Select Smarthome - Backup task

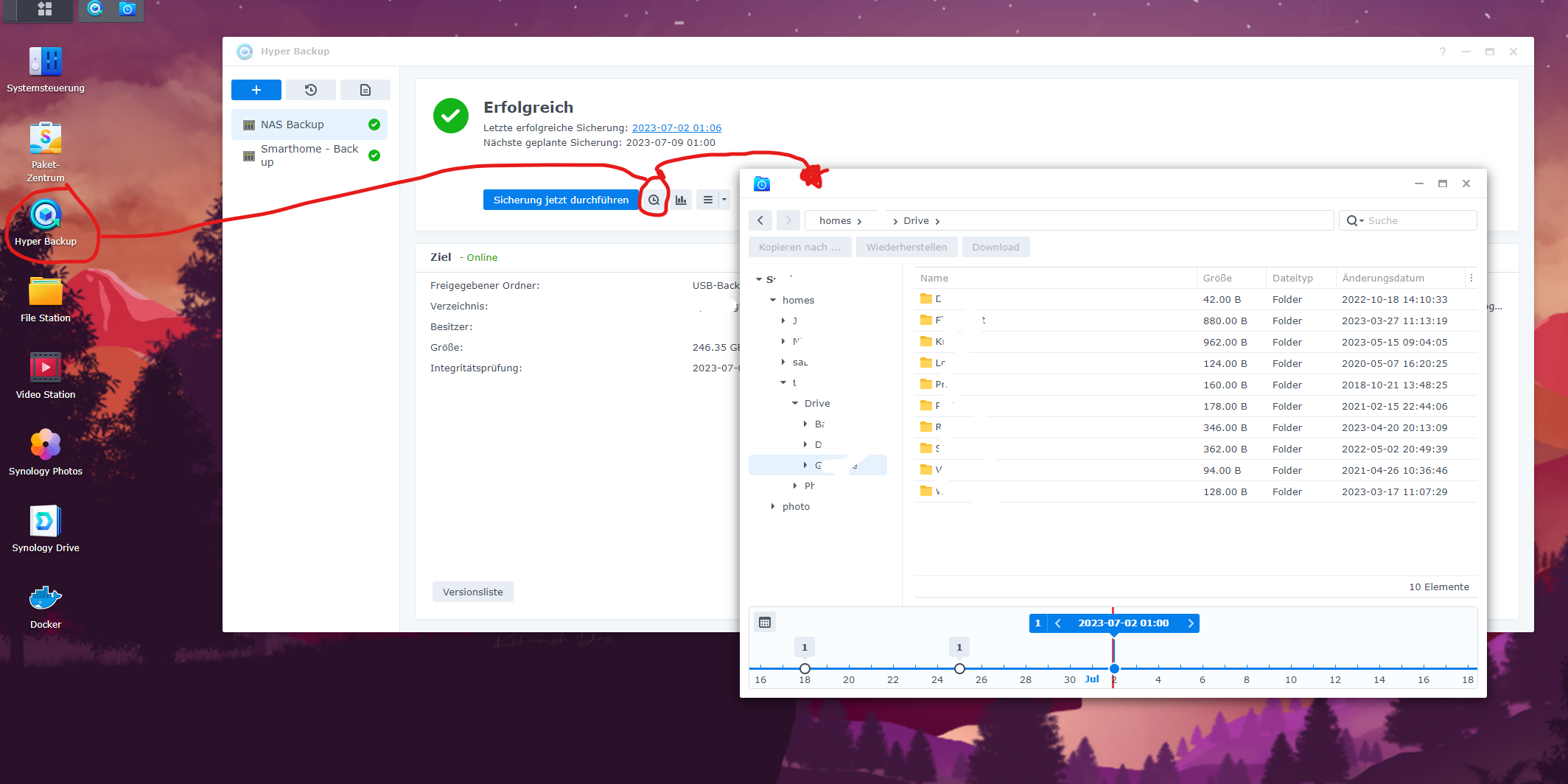[309, 155]
